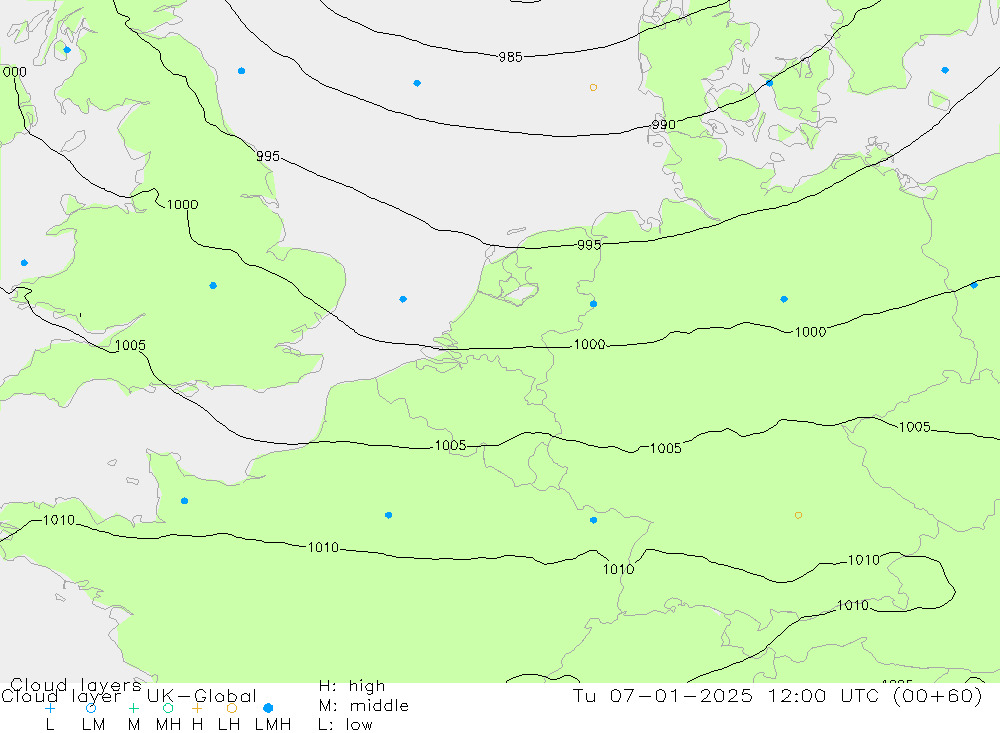Click the 1010 isobar label near Brittany
The width and height of the screenshot is (1000, 733).
[x=59, y=520]
